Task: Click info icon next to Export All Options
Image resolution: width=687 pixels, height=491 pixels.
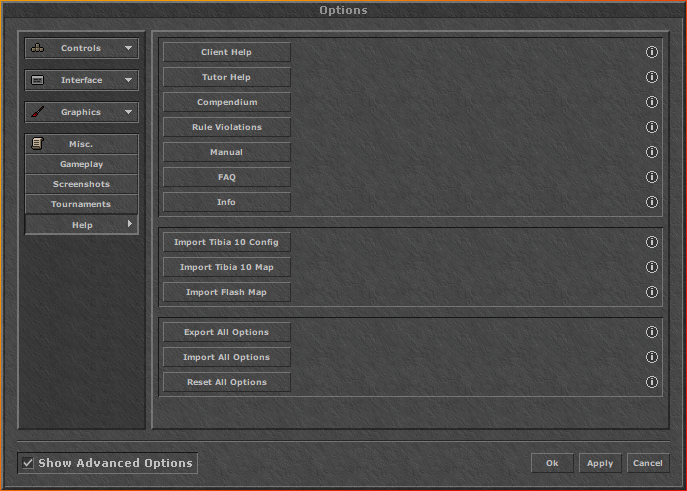Action: (x=652, y=332)
